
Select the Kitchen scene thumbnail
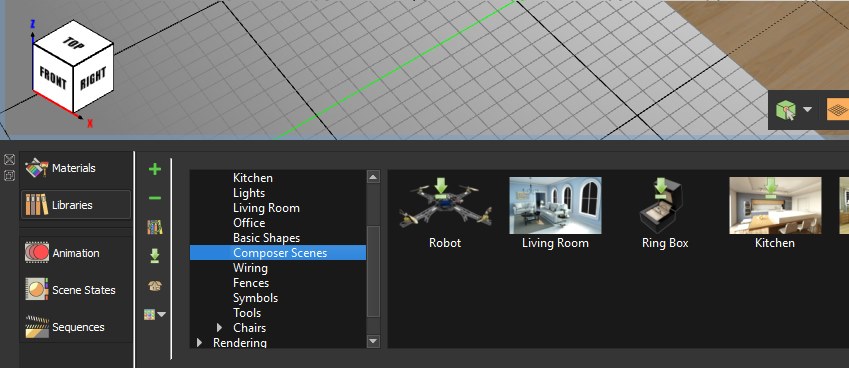tap(775, 206)
